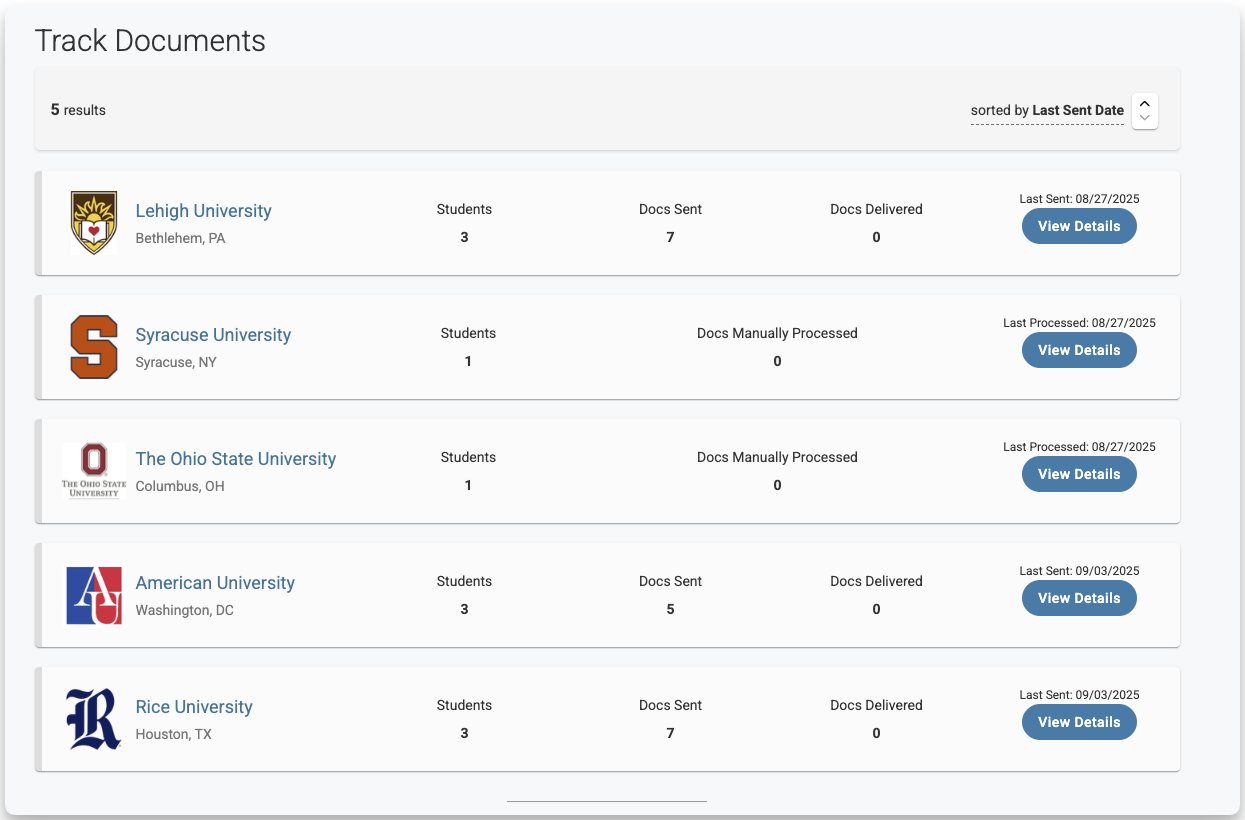The width and height of the screenshot is (1245, 820).
Task: Click the American University AU logo
Action: point(94,596)
